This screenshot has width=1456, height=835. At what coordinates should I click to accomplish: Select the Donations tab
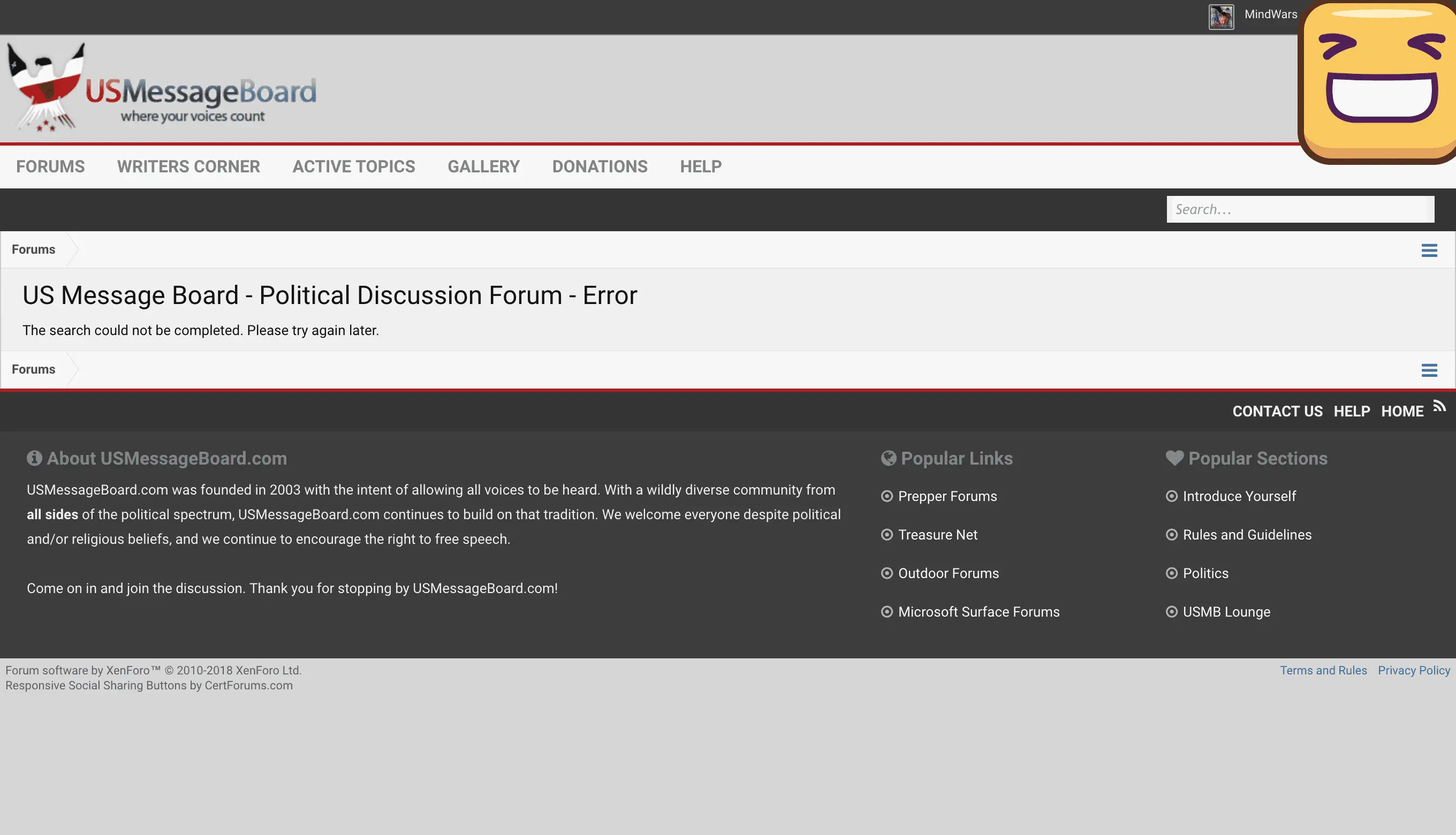pyautogui.click(x=599, y=166)
